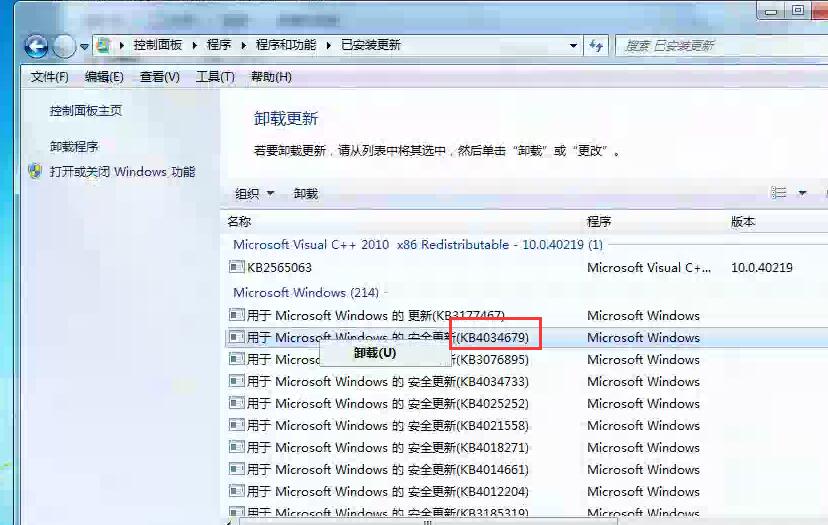Open 打开或关闭 Windows 功能 link

[122, 172]
